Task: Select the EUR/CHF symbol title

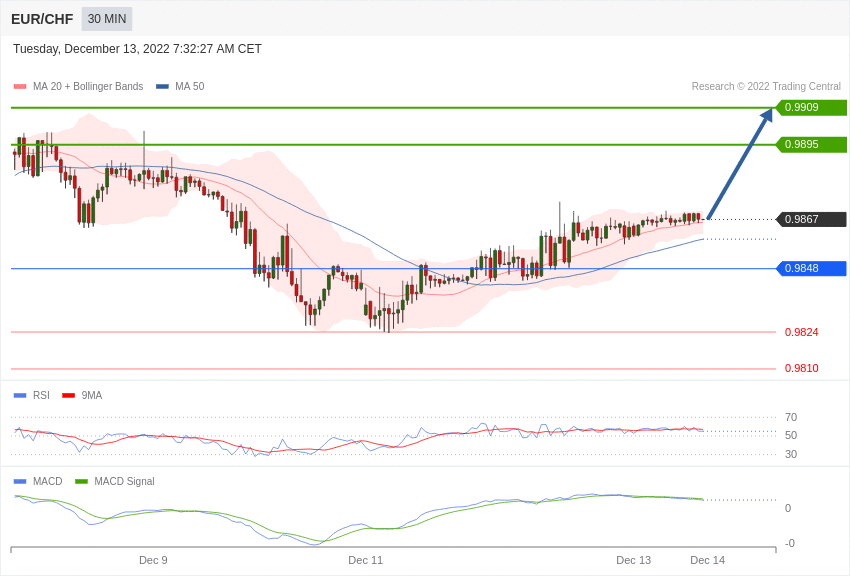Action: tap(42, 19)
